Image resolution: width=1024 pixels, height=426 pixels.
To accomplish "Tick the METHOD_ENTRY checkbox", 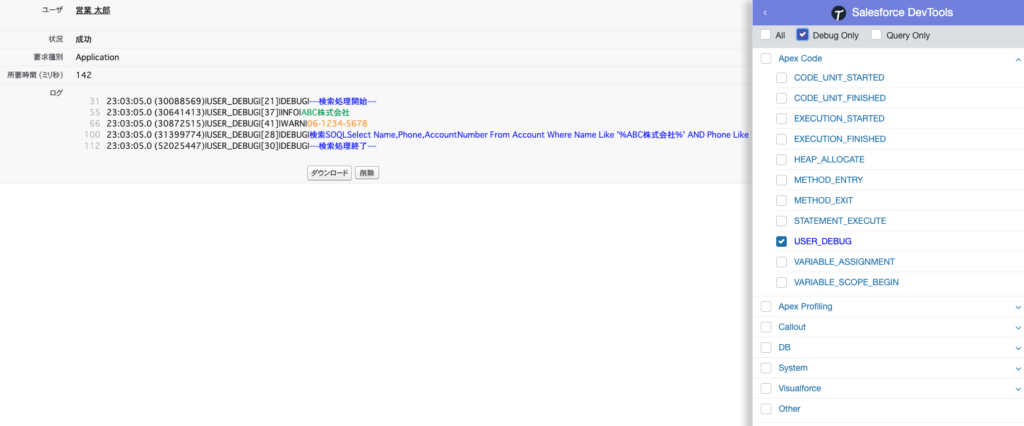I will point(781,180).
